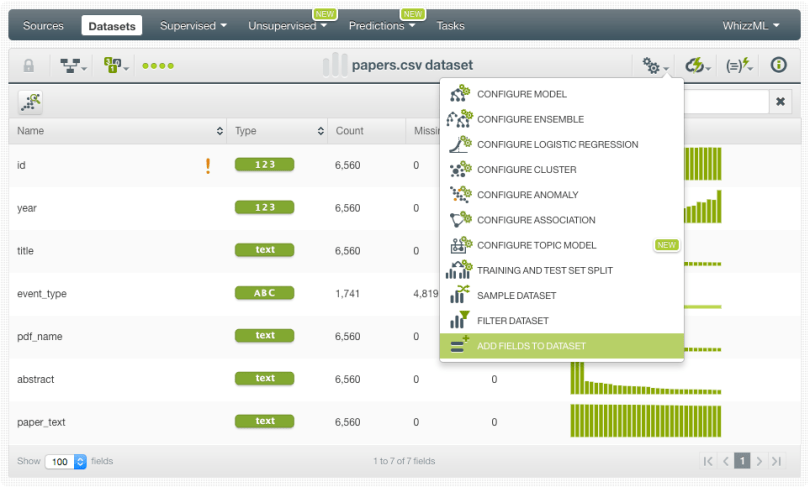Click the four green dots icon
Image resolution: width=810 pixels, height=487 pixels.
[158, 66]
